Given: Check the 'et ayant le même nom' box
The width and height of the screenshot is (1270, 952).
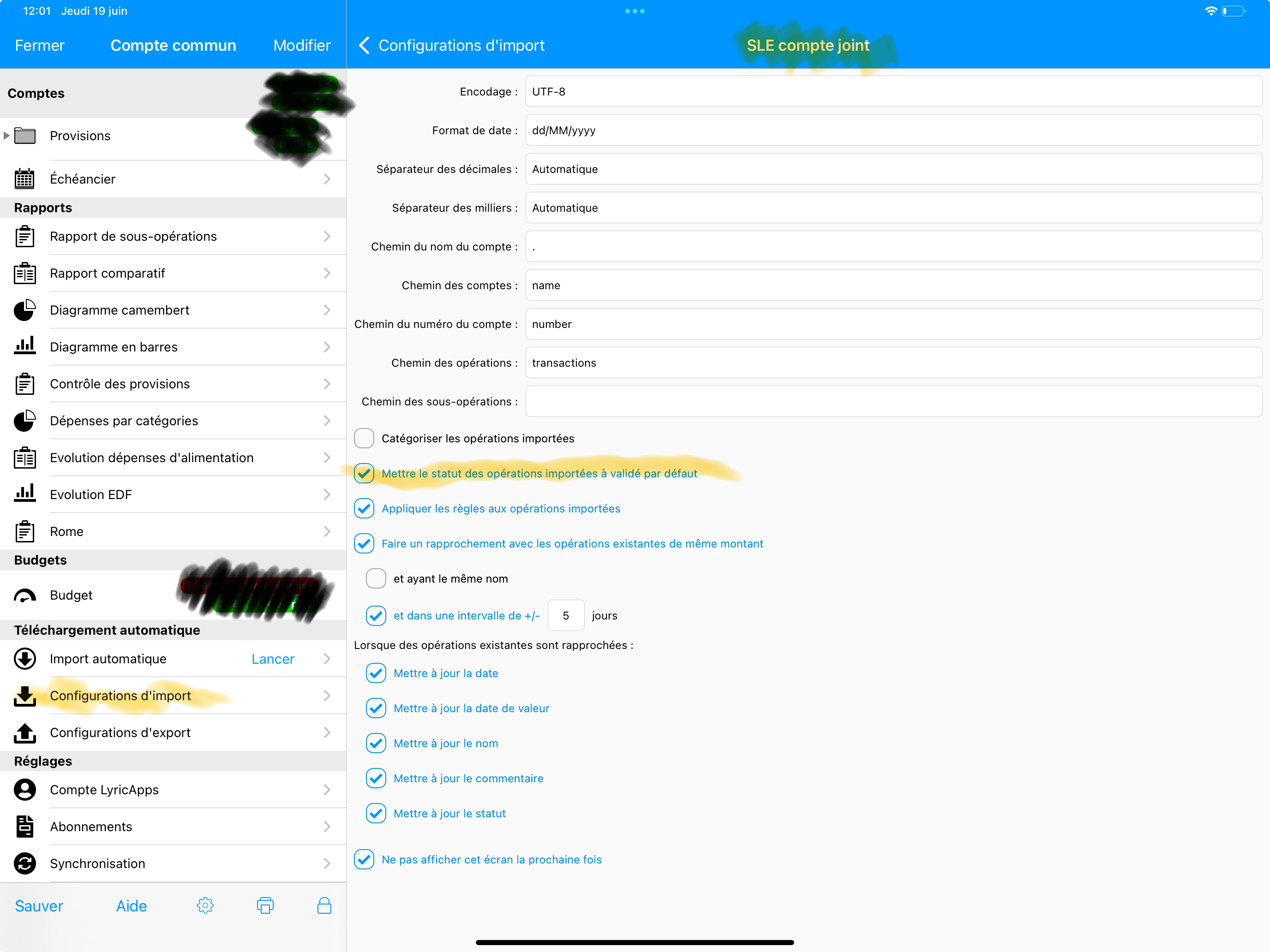Looking at the screenshot, I should point(376,578).
